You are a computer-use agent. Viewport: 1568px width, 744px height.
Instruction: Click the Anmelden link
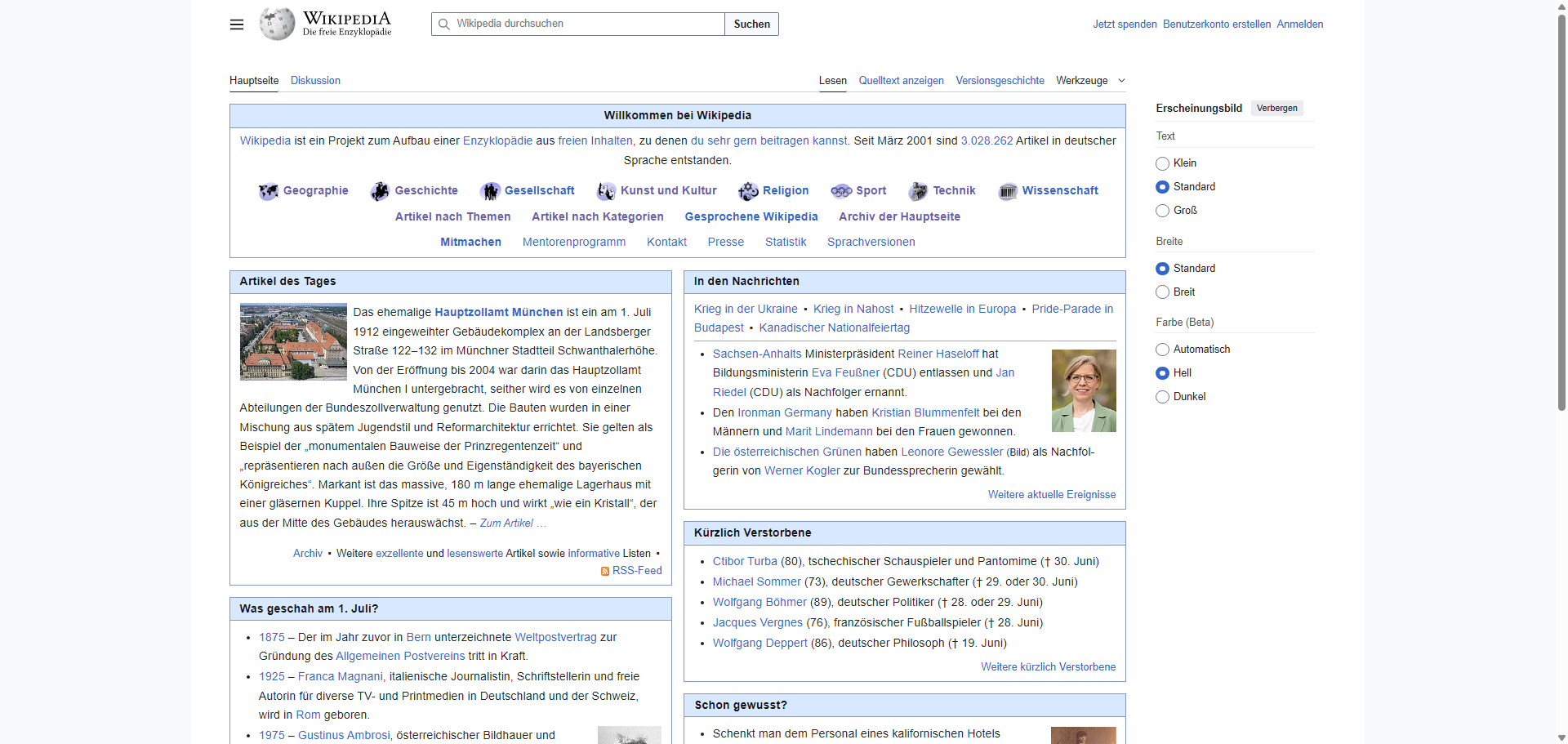1299,25
